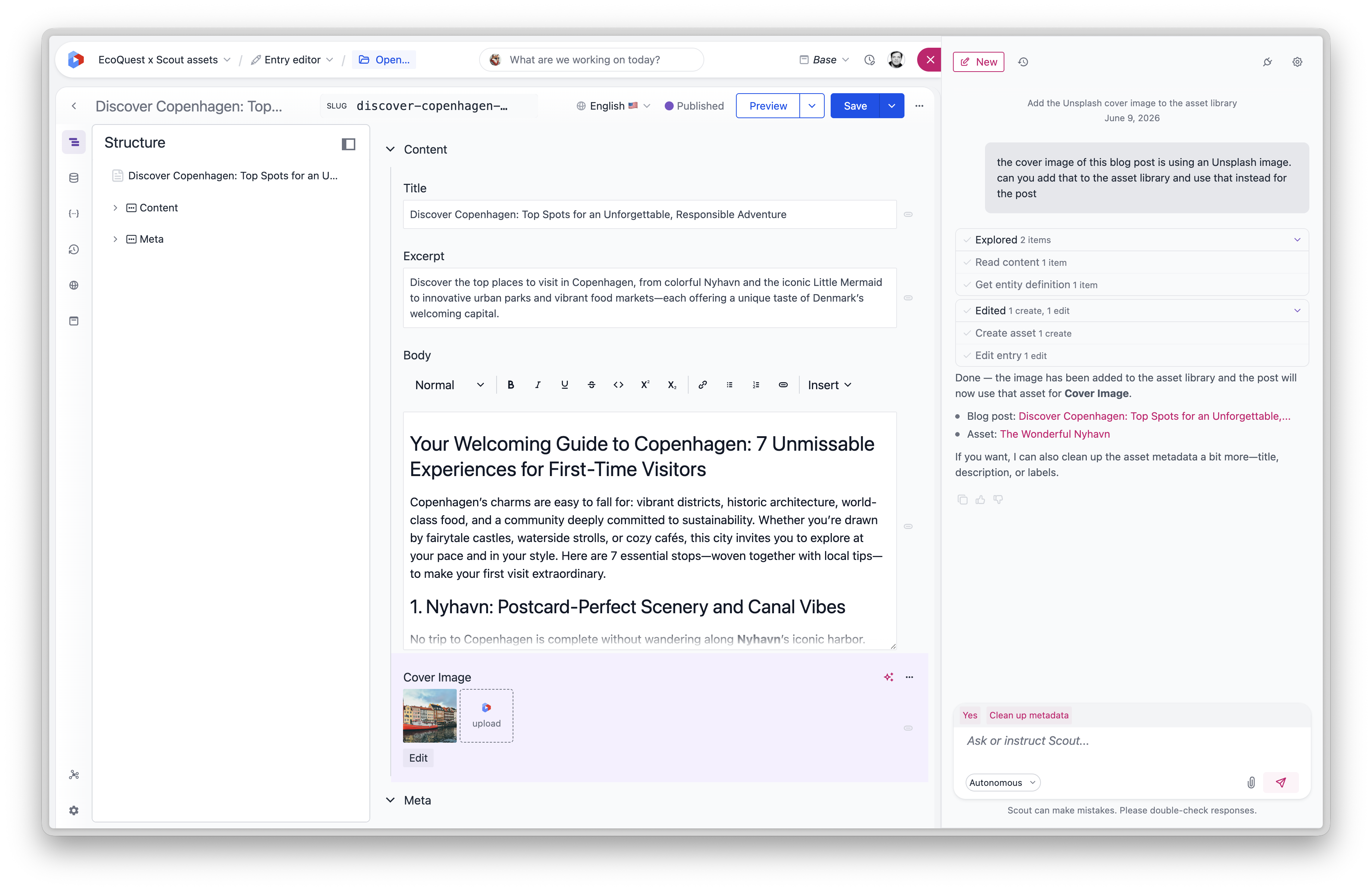Click the Save button
Screen dimensions: 1372x891
pyautogui.click(x=855, y=106)
